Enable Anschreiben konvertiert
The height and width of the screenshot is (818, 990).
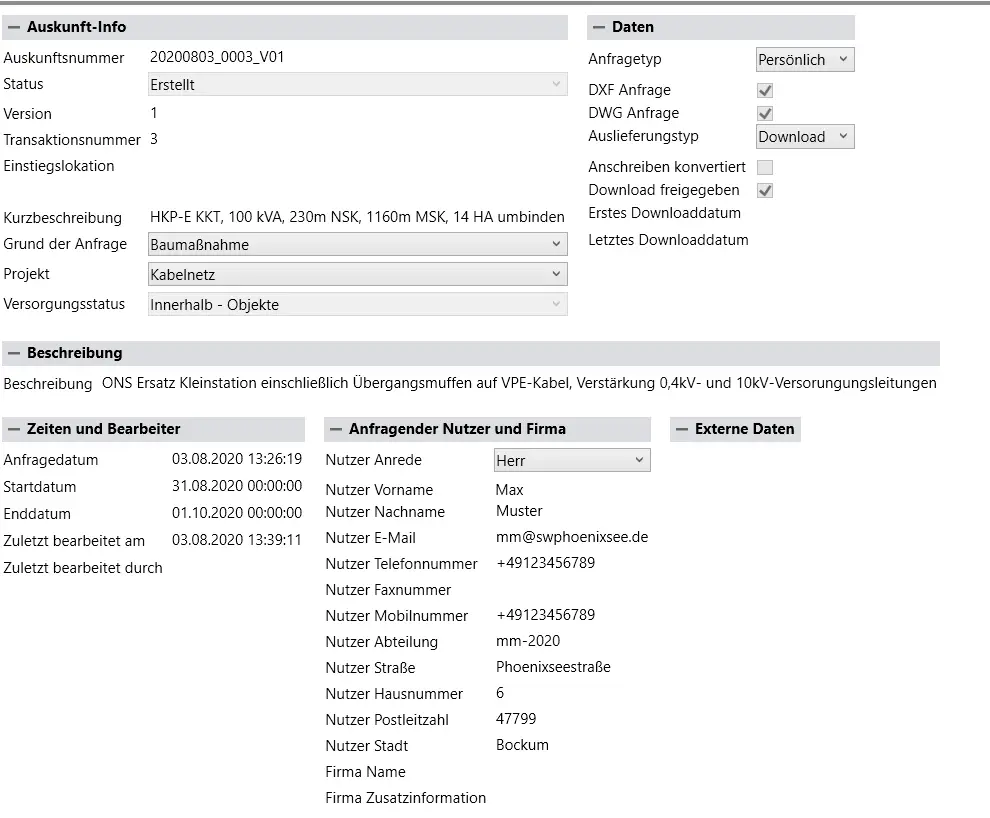click(x=764, y=166)
